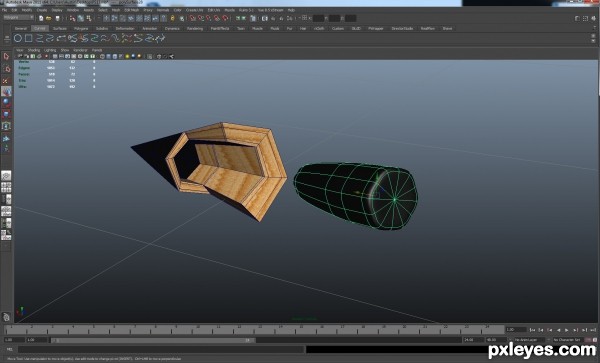Open a scene using the folder icon

(x=49, y=18)
